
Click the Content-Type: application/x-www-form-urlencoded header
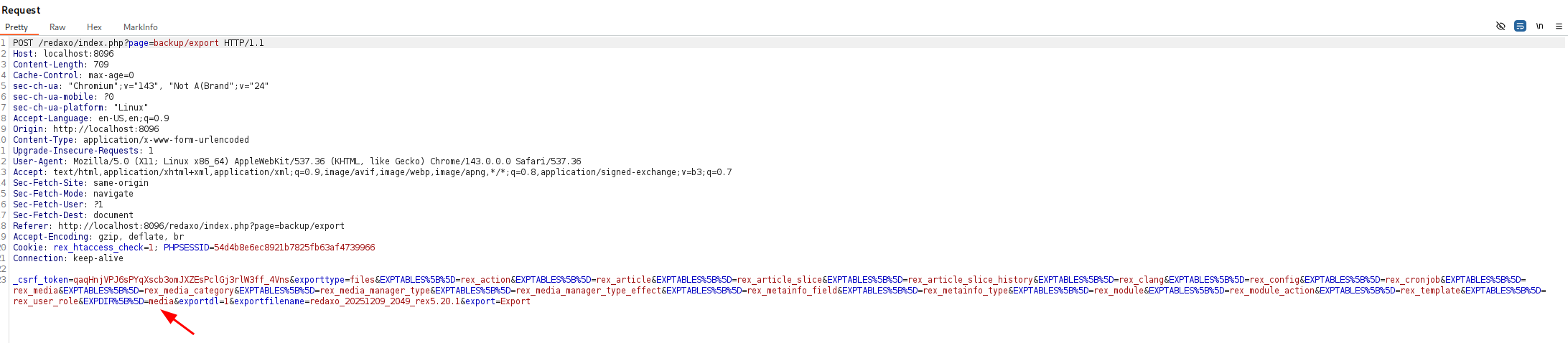131,140
